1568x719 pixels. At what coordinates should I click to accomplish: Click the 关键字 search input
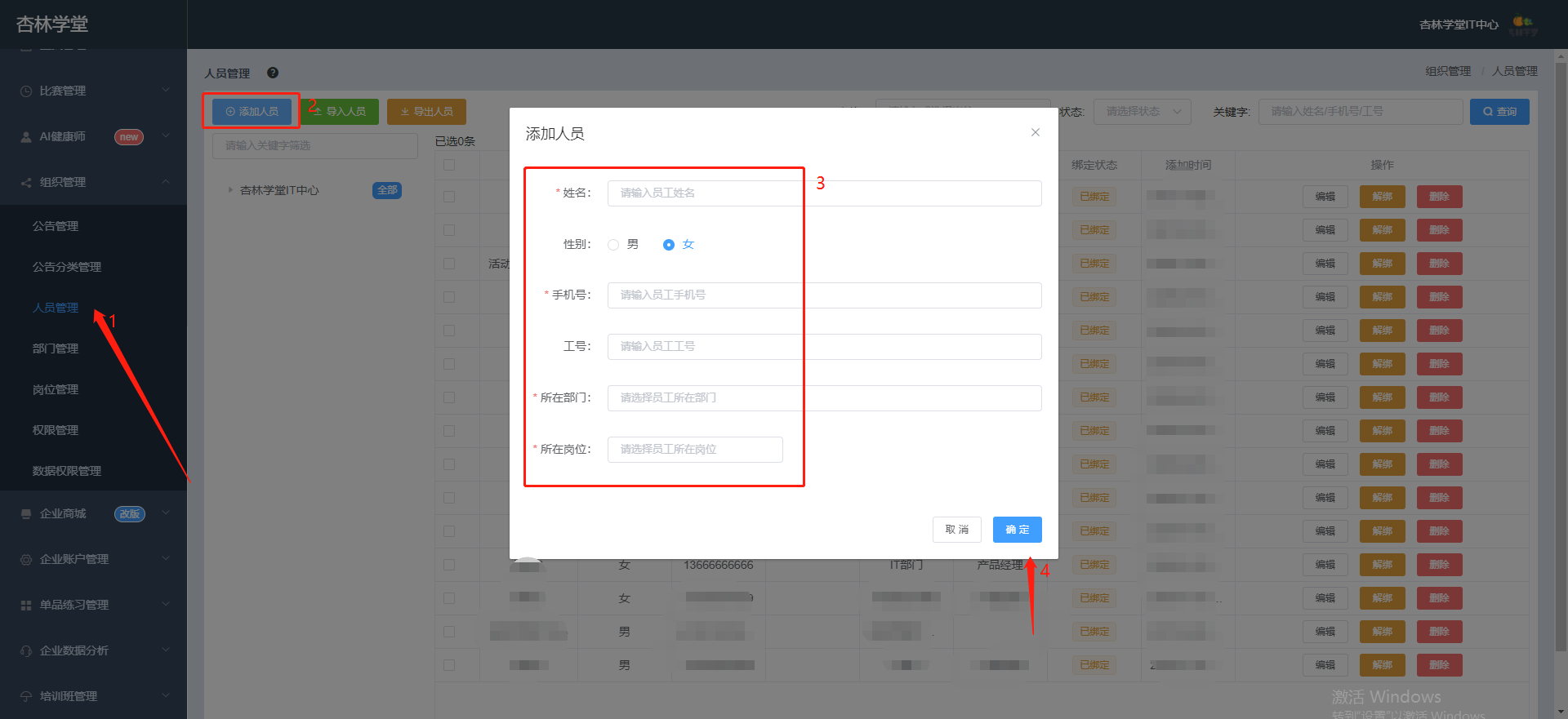coord(1361,112)
